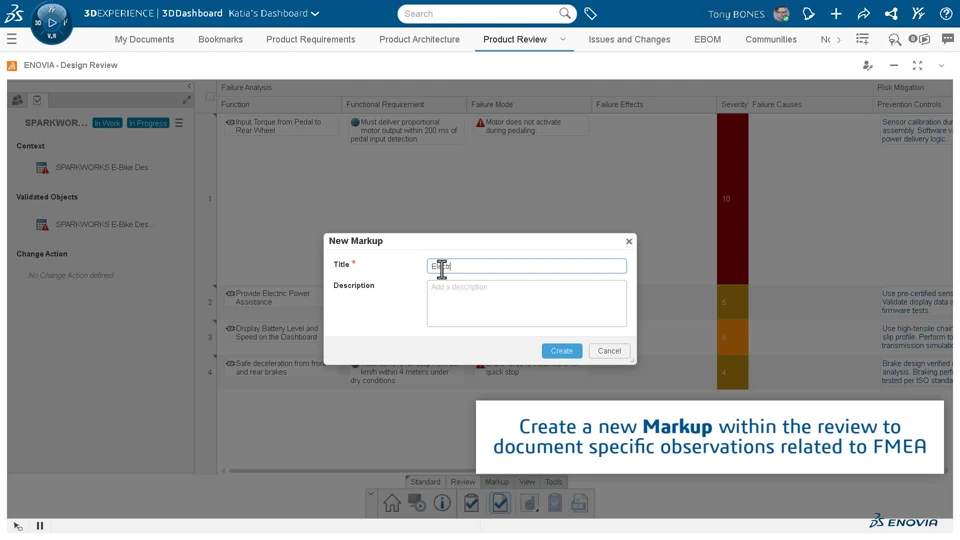Viewport: 960px width, 540px height.
Task: Open the hamburger menu at top left
Action: (x=12, y=39)
